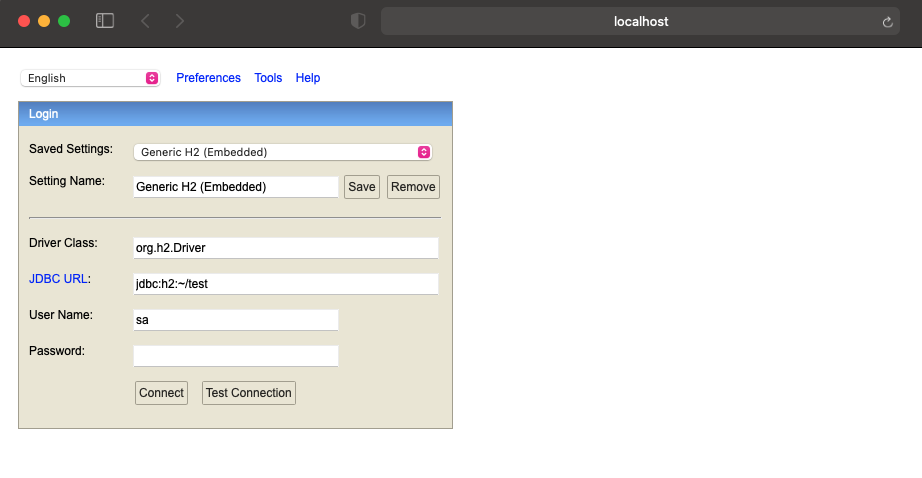Open the Help link
The image size is (922, 478).
click(308, 78)
